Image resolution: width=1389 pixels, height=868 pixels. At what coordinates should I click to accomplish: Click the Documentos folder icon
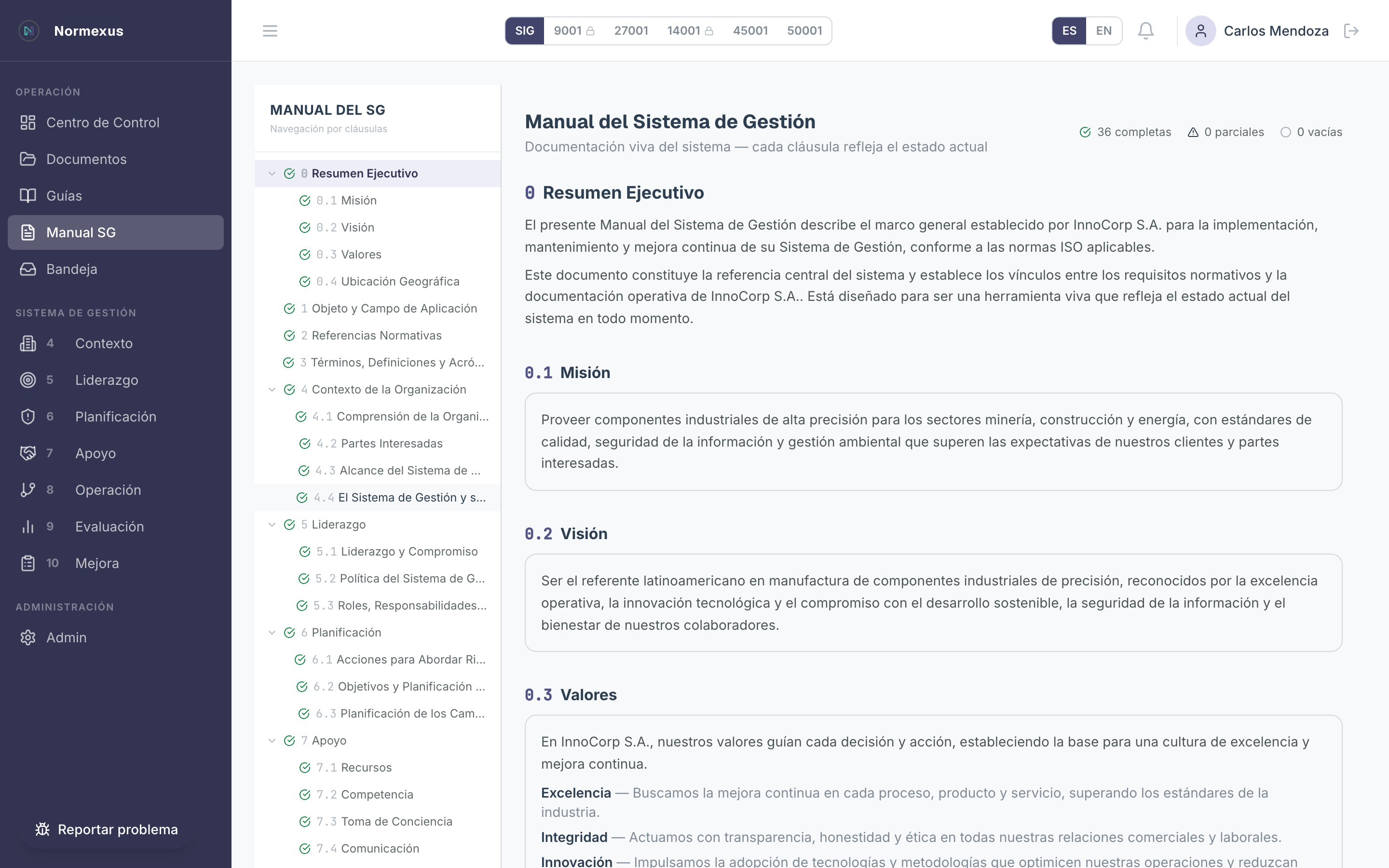(x=27, y=159)
